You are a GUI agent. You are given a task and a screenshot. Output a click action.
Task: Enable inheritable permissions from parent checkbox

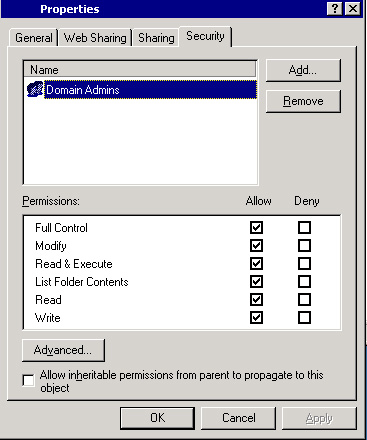click(28, 380)
